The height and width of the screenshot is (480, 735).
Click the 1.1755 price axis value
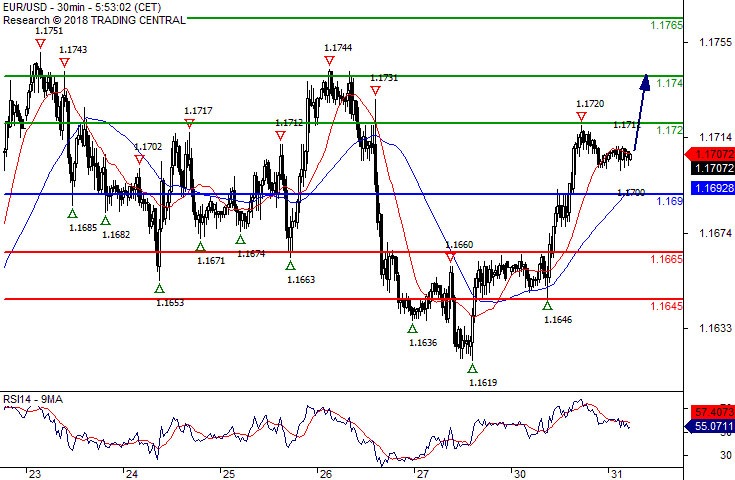pyautogui.click(x=715, y=42)
